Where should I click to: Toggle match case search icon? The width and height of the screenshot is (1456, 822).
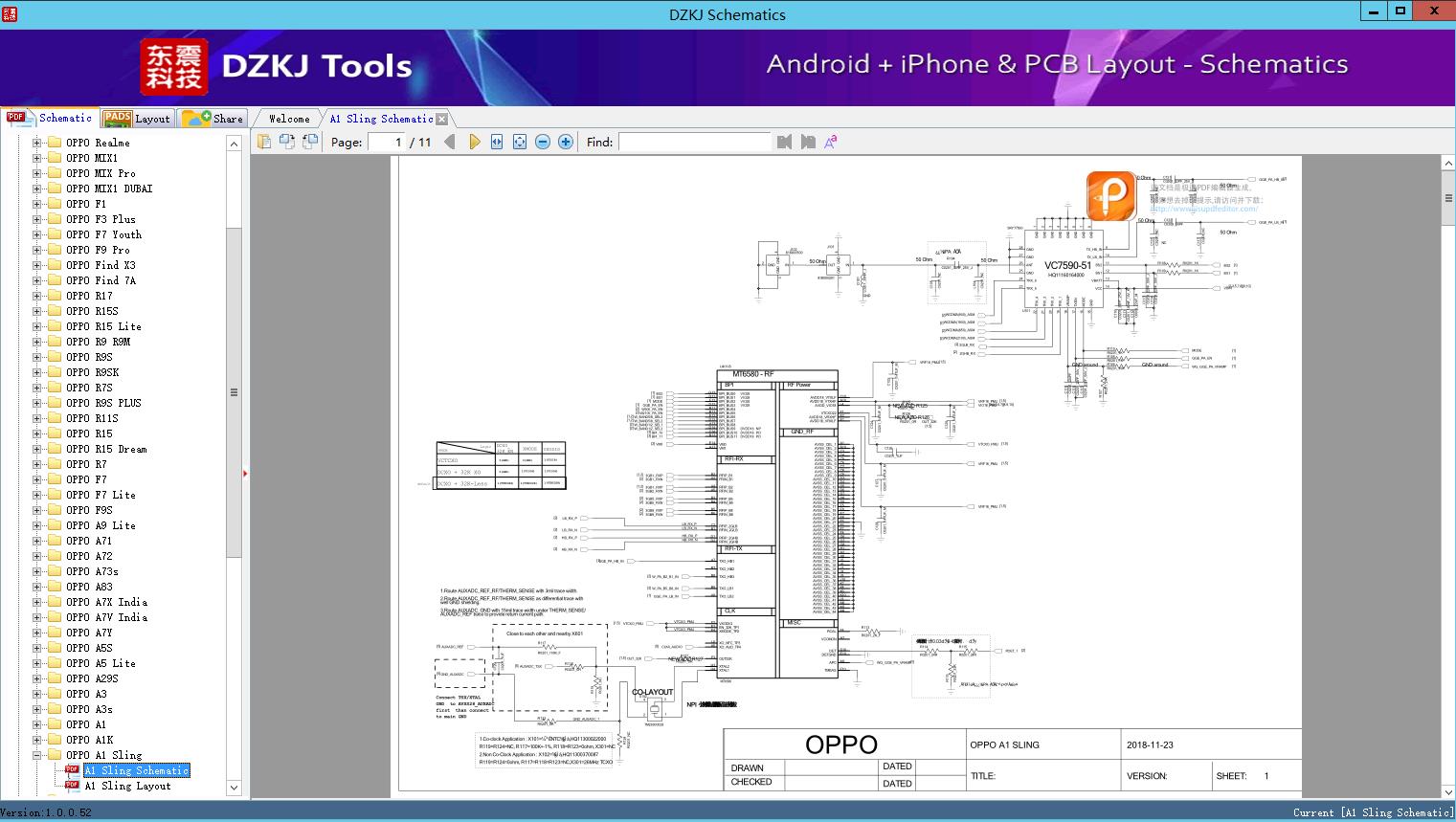pyautogui.click(x=831, y=142)
